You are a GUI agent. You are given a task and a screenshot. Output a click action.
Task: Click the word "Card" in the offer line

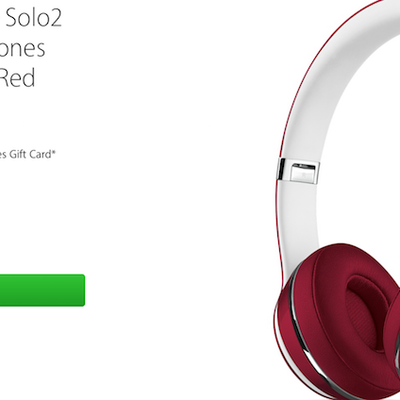[x=40, y=155]
